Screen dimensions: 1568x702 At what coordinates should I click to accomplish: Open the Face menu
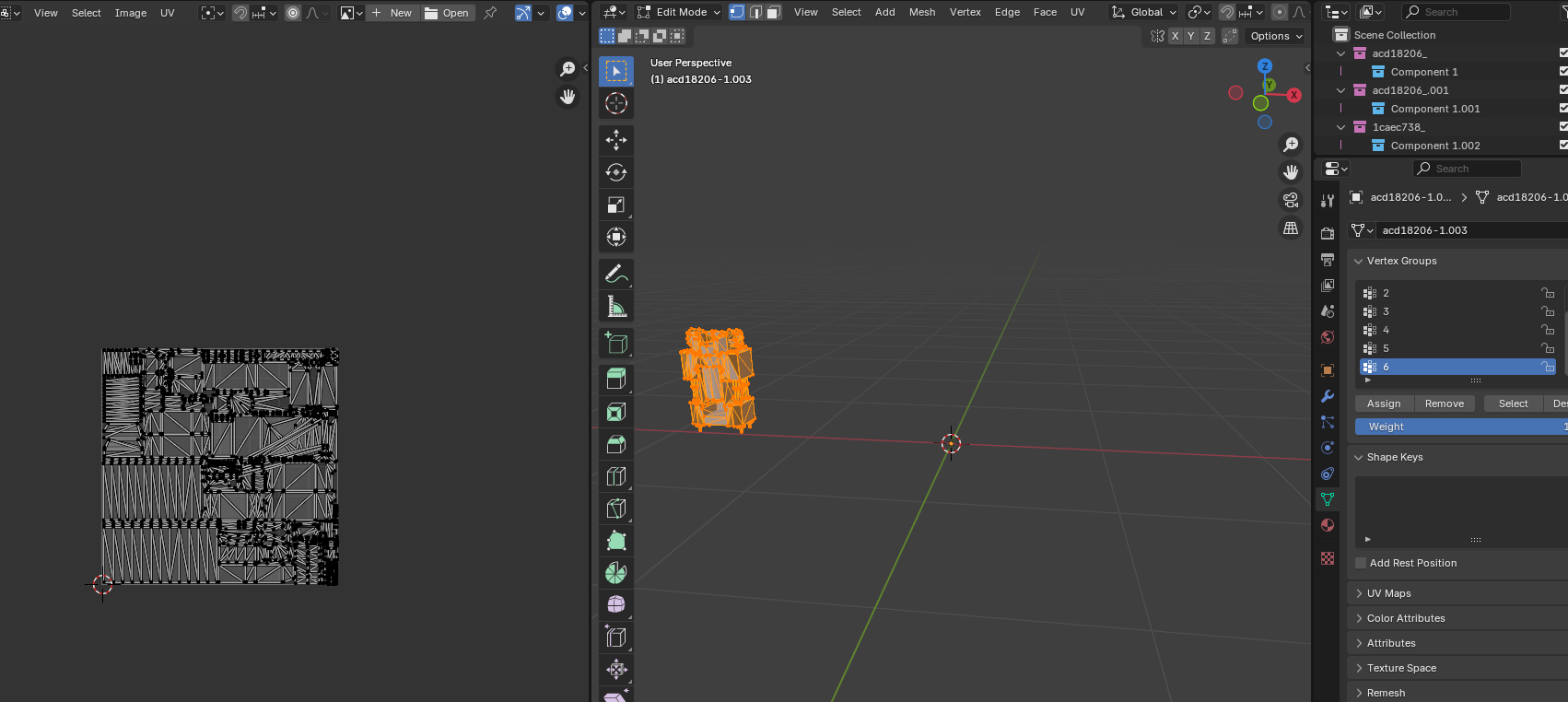(1045, 12)
